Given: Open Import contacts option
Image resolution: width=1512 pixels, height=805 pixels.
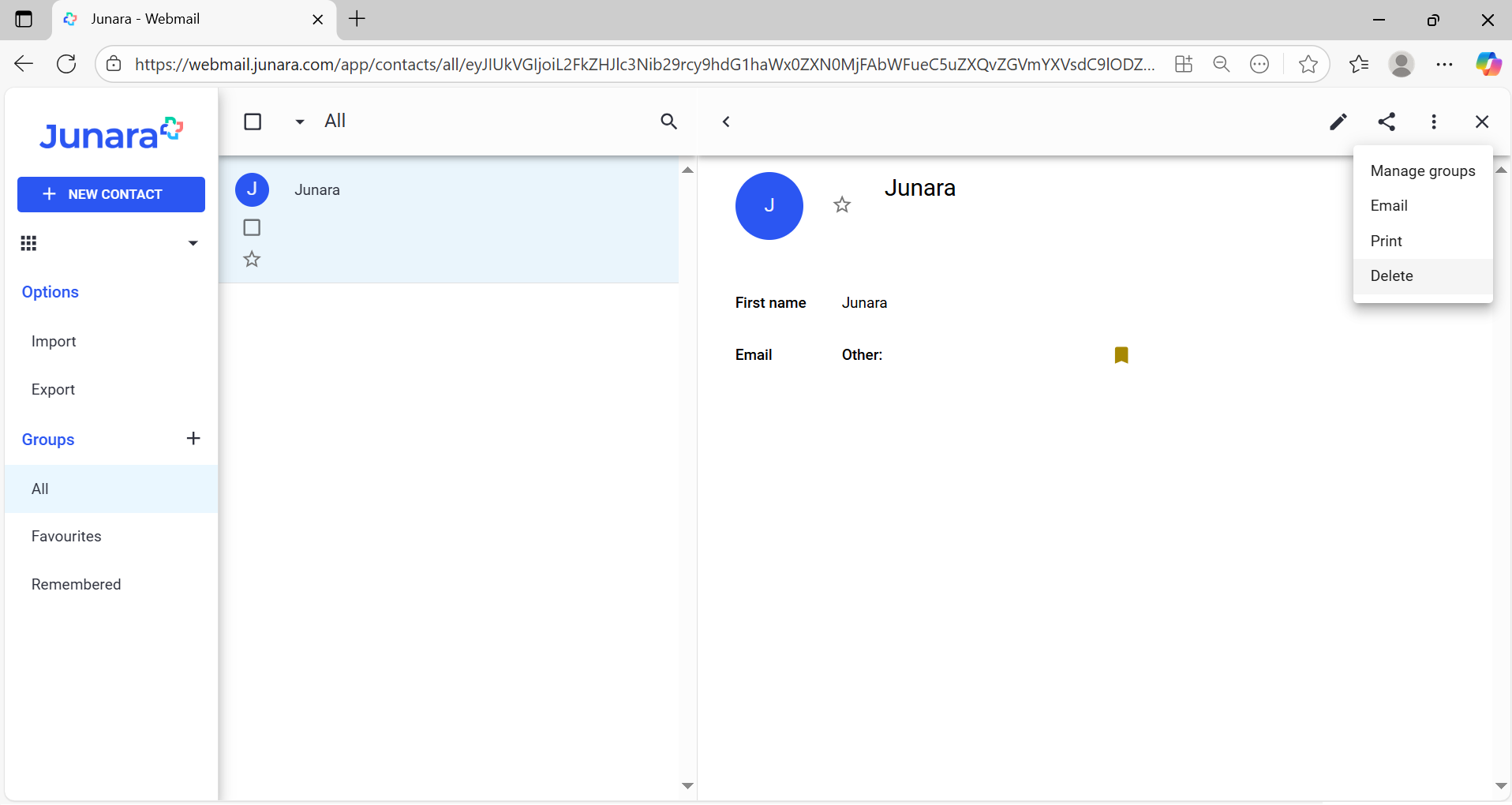Looking at the screenshot, I should click(x=54, y=341).
